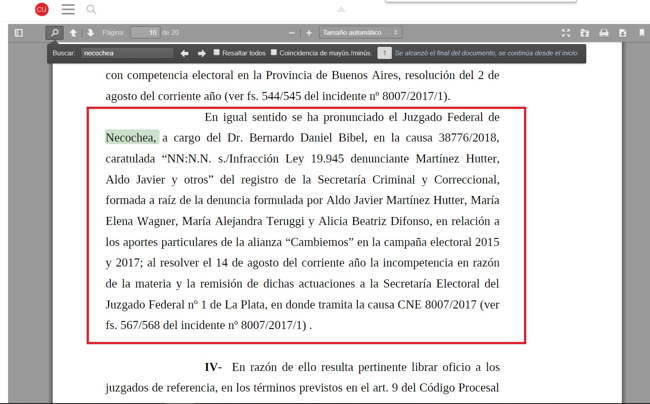Click the collapse arrow at top center
This screenshot has height=404, width=650.
[341, 9]
